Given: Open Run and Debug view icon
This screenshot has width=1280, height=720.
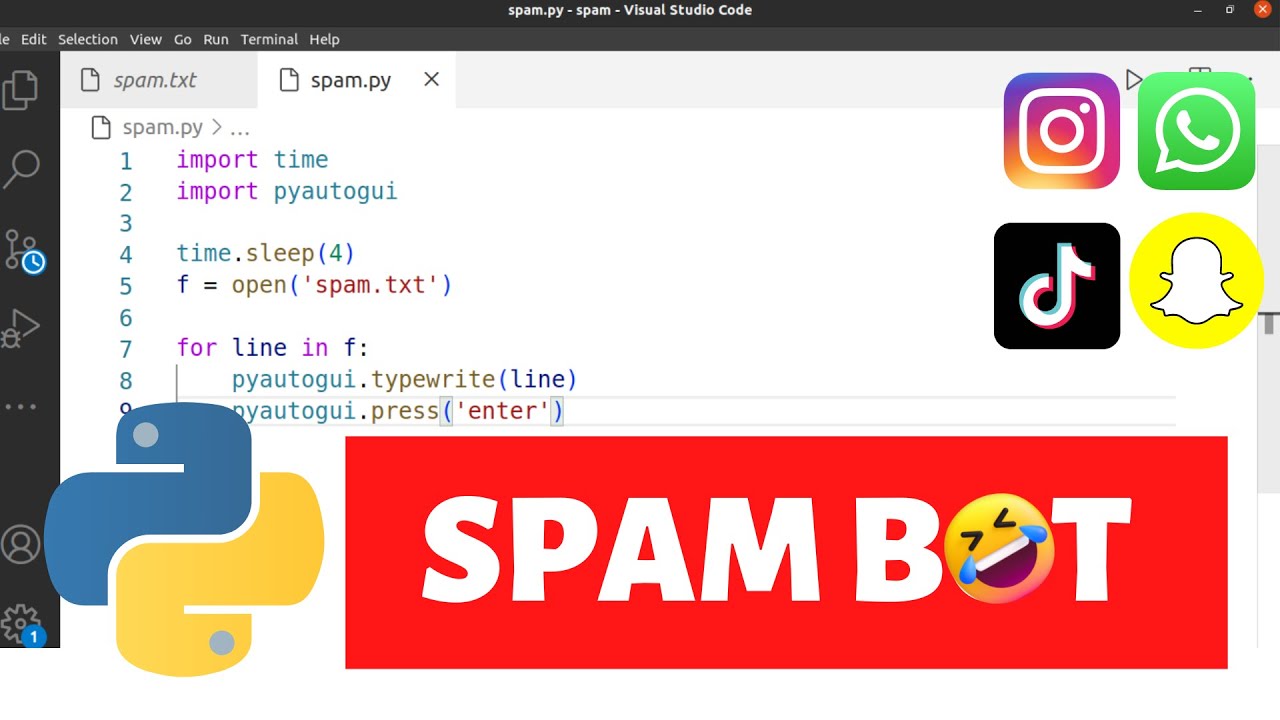Looking at the screenshot, I should tap(21, 328).
